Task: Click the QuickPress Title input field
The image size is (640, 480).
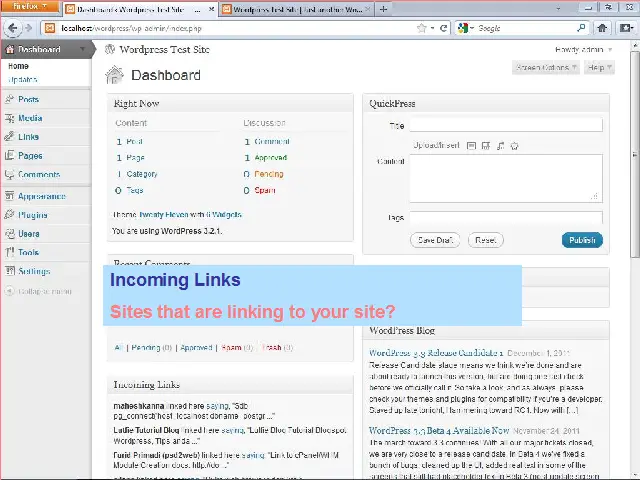Action: [505, 125]
